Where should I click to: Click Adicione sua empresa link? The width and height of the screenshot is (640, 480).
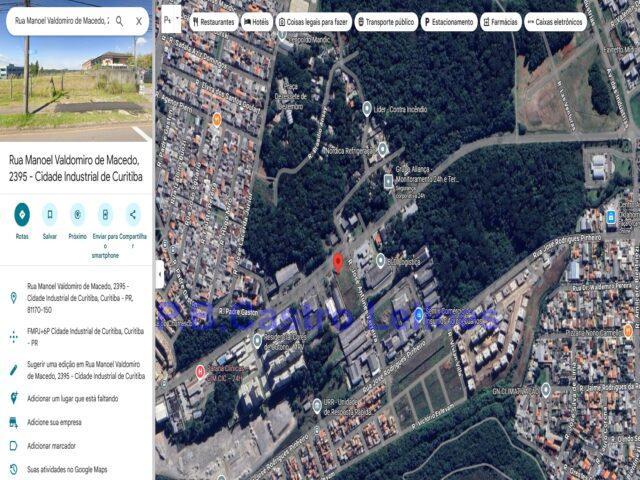point(54,422)
